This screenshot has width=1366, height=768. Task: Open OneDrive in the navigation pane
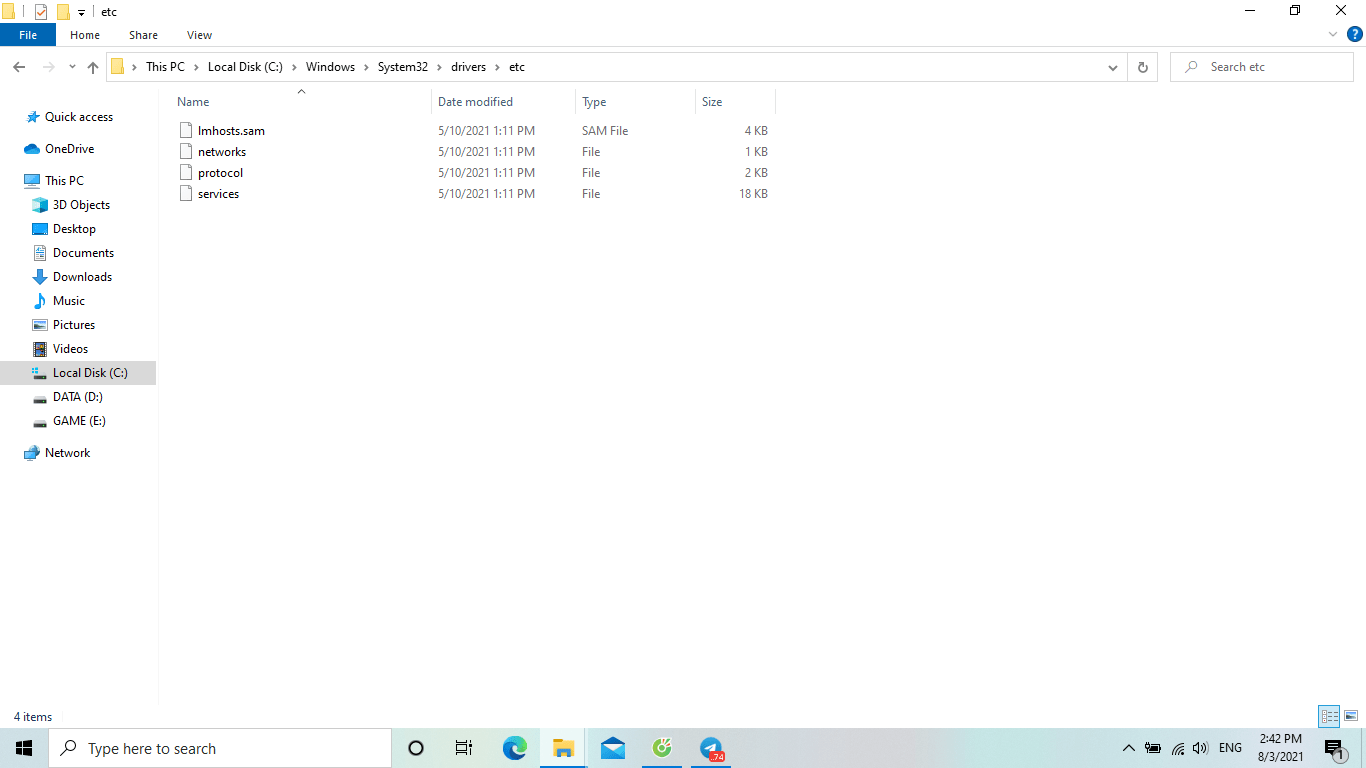(x=69, y=149)
